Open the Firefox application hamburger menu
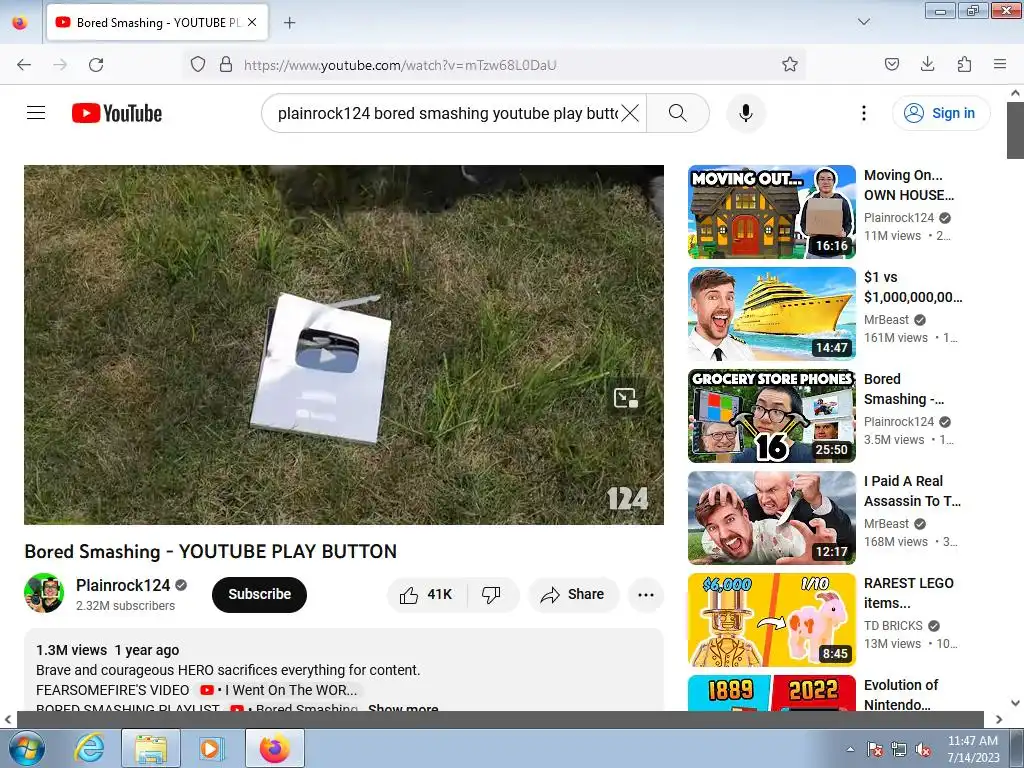The width and height of the screenshot is (1024, 768). pyautogui.click(x=1000, y=65)
